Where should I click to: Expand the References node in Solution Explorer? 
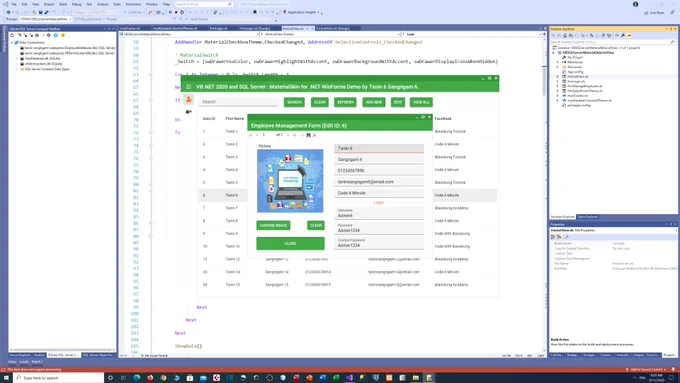point(558,62)
